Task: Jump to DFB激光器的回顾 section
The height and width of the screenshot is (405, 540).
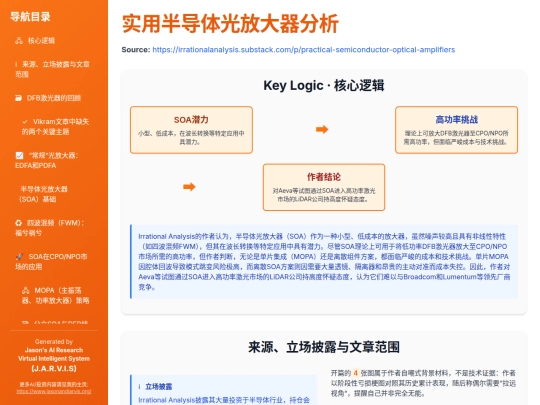Action: (54, 98)
